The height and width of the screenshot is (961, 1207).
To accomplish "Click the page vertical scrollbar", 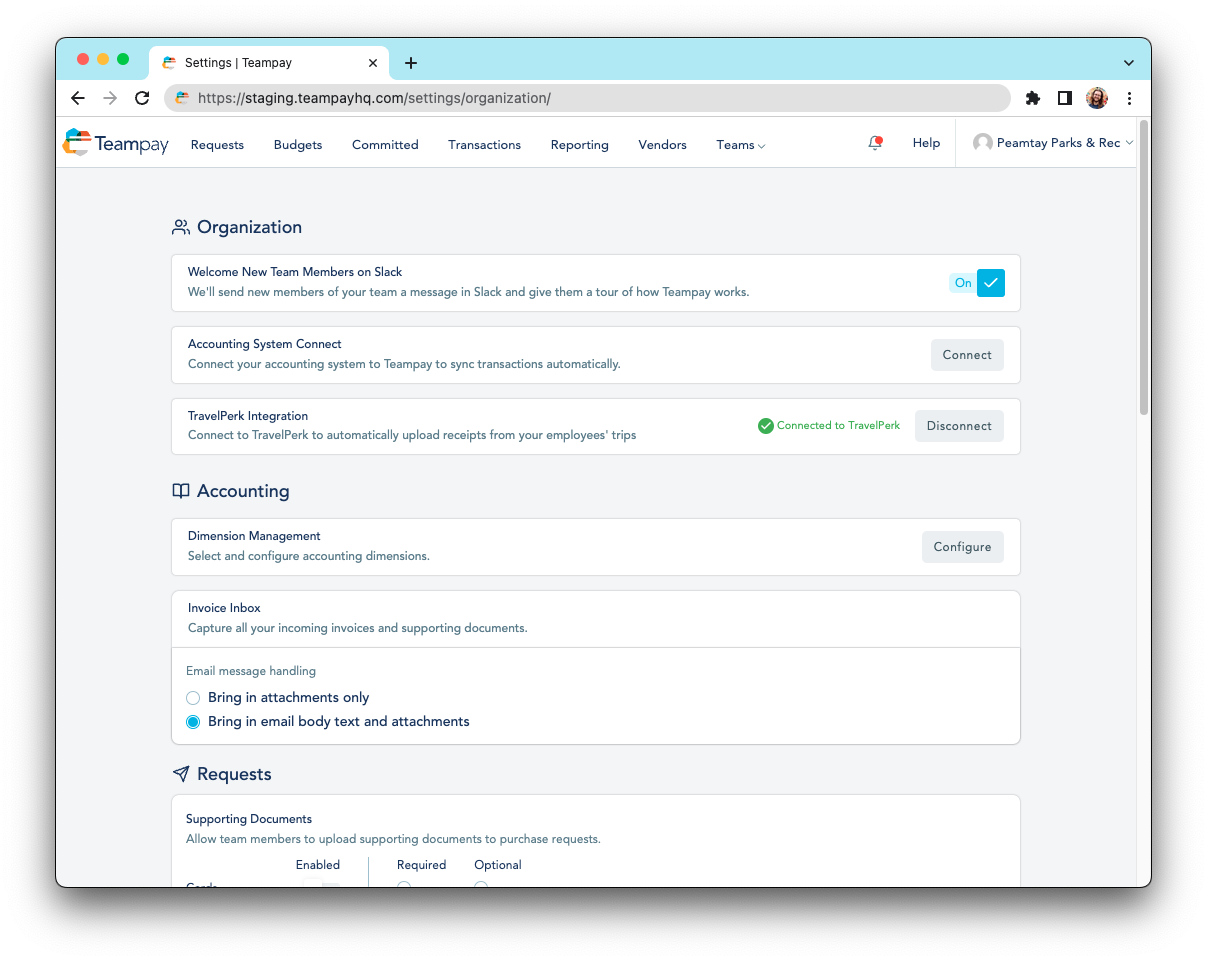I will tap(1144, 267).
